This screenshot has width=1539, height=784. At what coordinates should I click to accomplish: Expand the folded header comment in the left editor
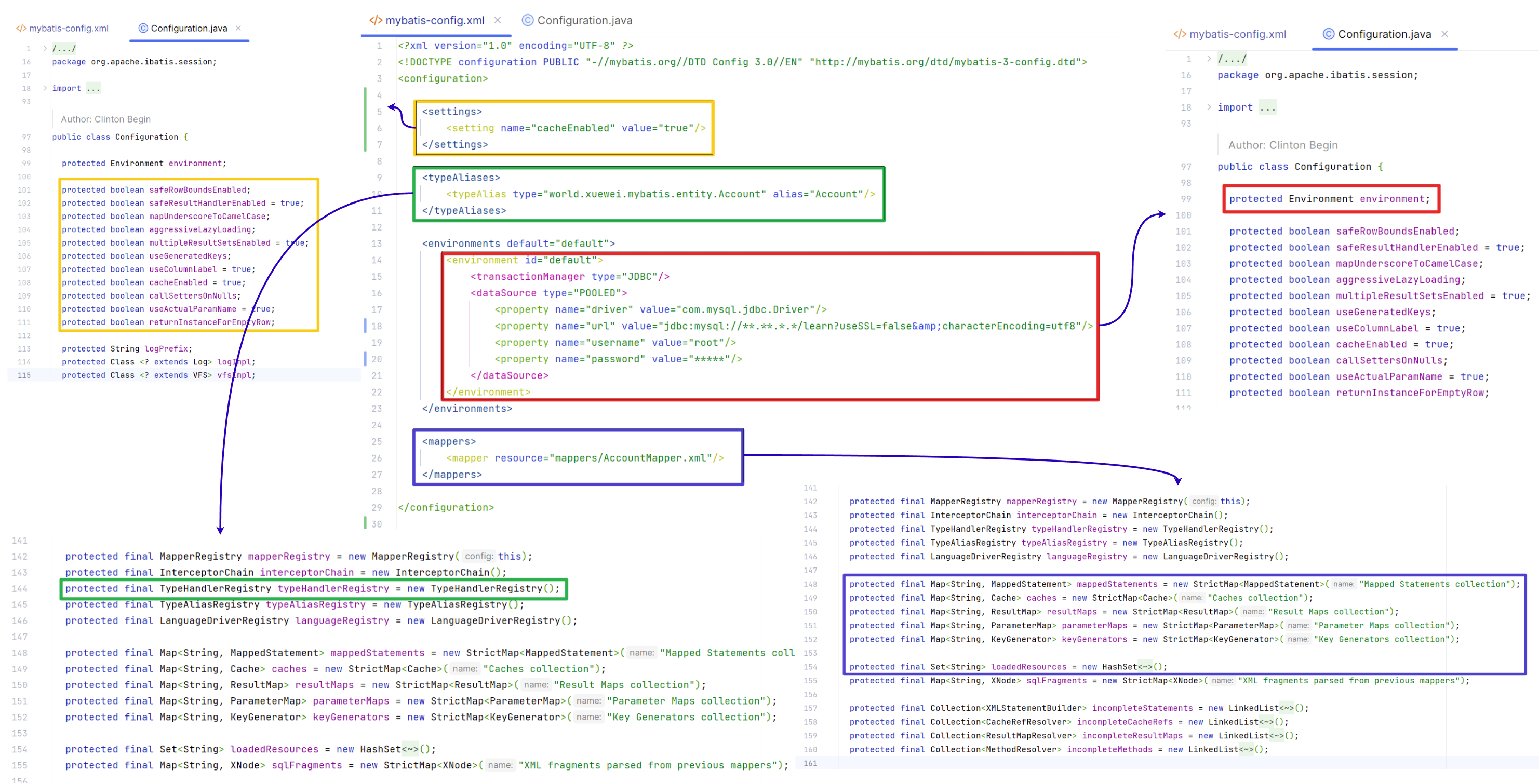click(45, 48)
